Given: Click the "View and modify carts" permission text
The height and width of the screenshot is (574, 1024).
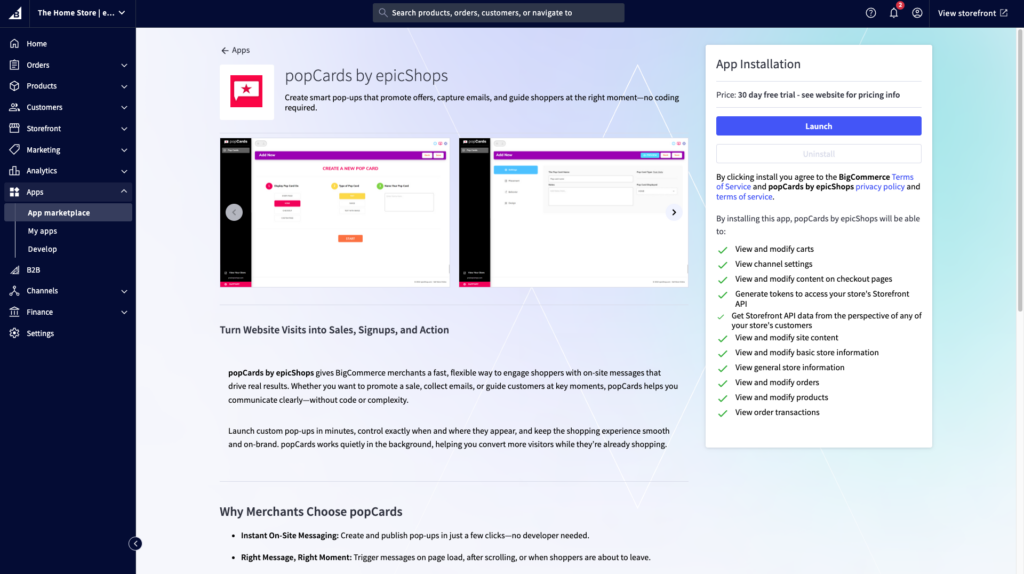Looking at the screenshot, I should tap(774, 249).
